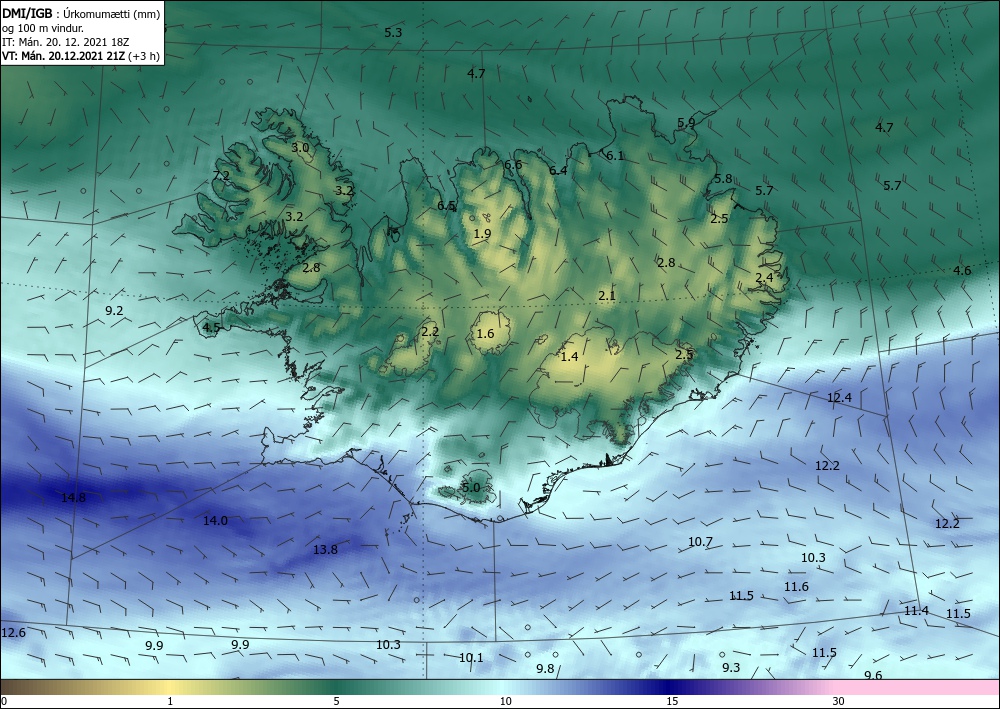The image size is (1000, 709).
Task: Select the 10.1 value near the bottom
Action: tap(471, 657)
